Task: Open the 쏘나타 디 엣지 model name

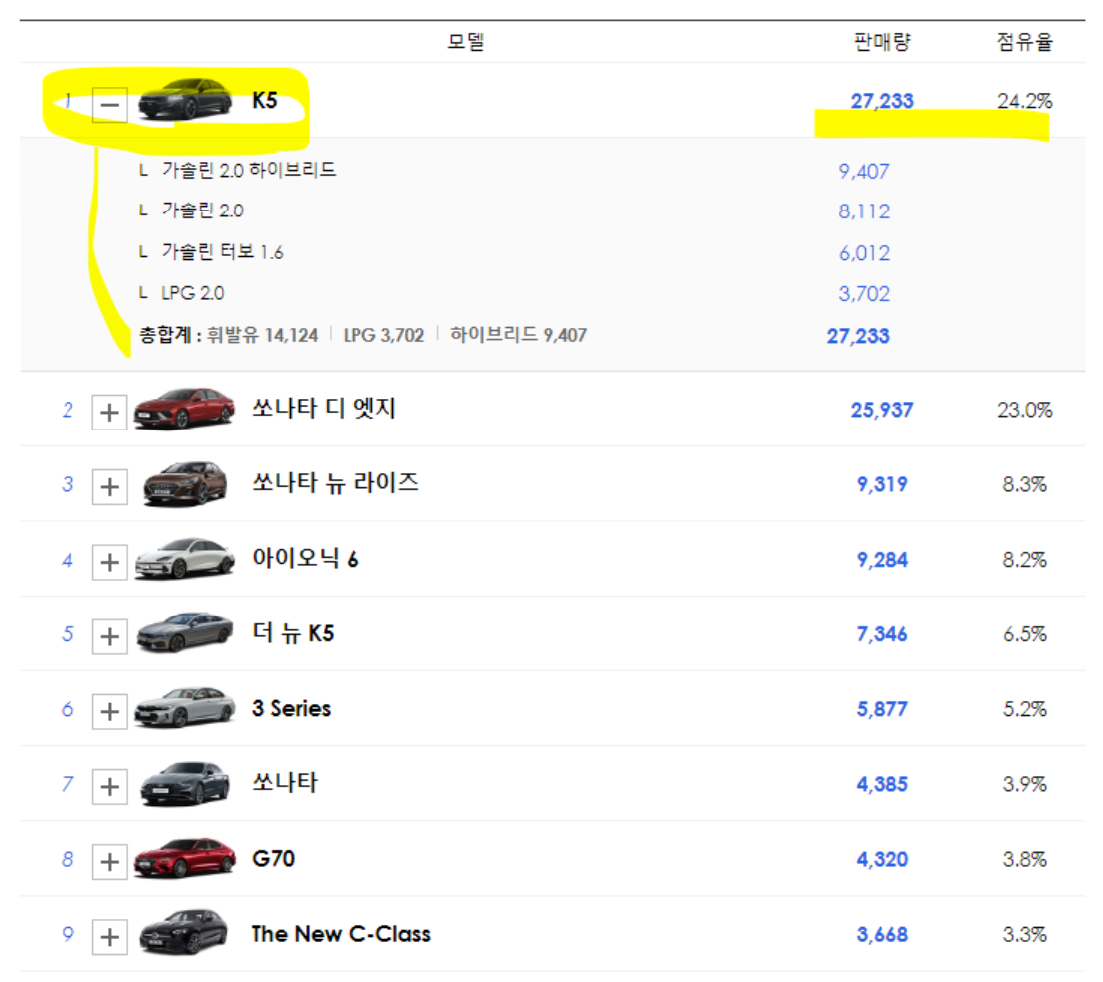Action: click(324, 408)
